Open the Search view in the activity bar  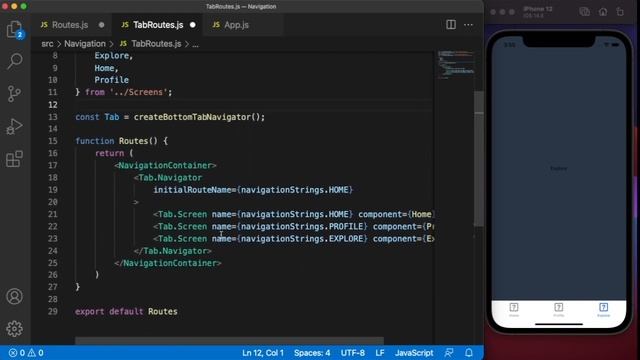point(15,61)
